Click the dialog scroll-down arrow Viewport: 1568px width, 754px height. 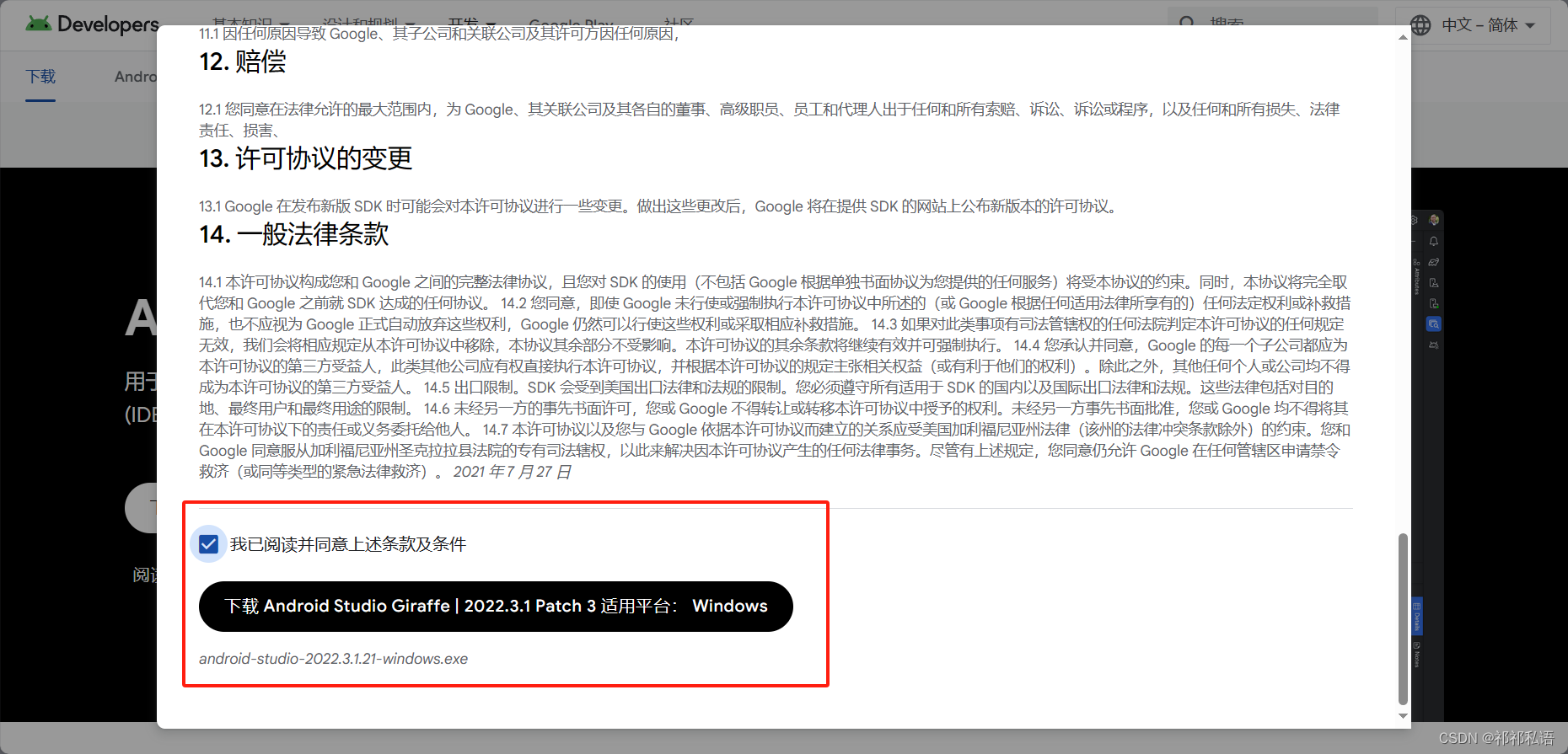tap(1403, 716)
